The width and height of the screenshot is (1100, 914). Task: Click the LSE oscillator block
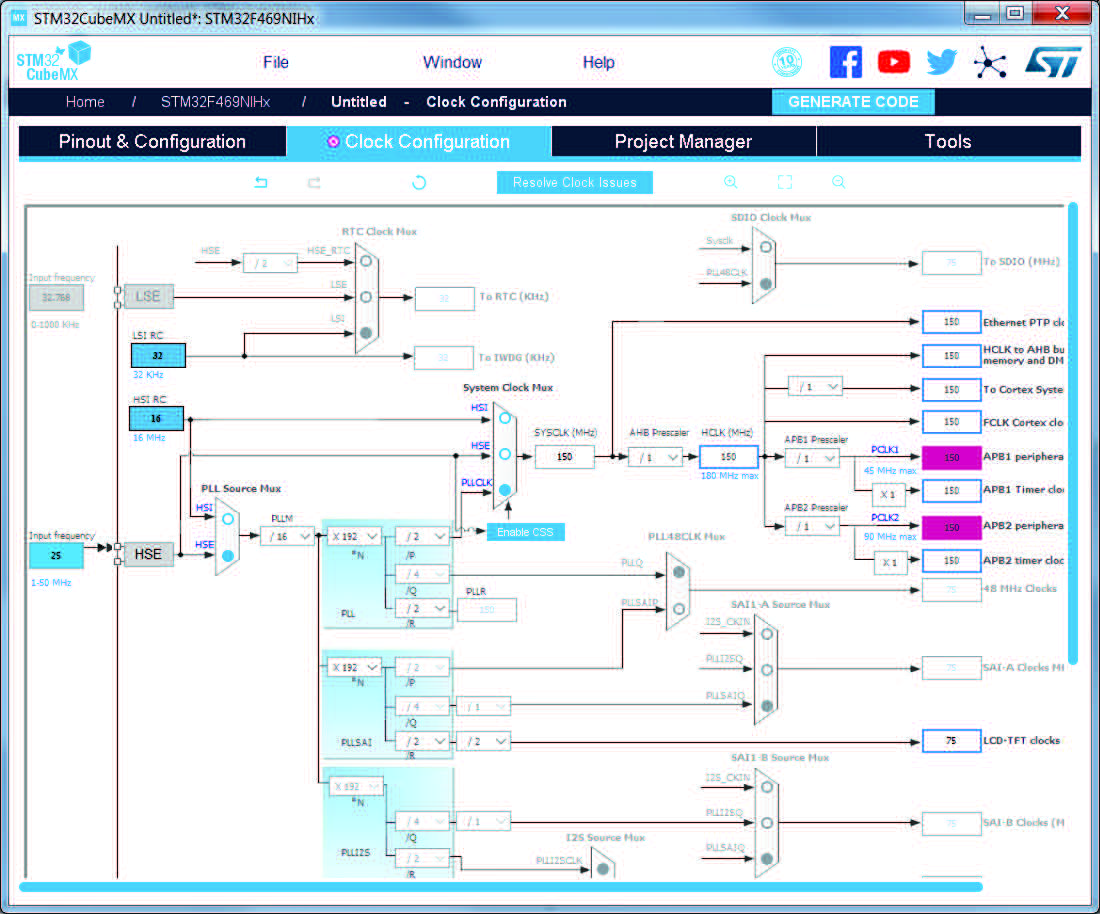(148, 297)
